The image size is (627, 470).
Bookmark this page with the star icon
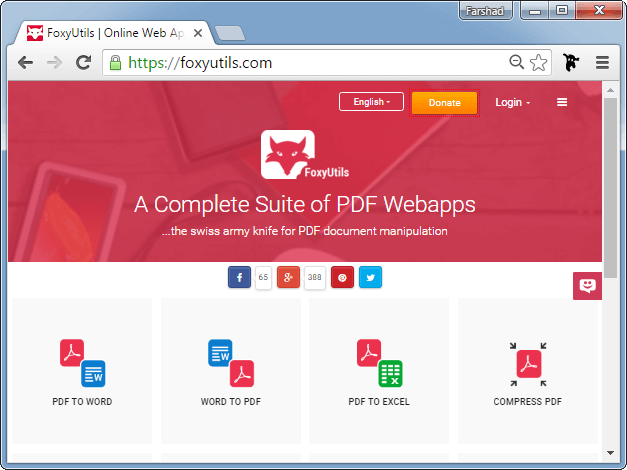(x=539, y=63)
